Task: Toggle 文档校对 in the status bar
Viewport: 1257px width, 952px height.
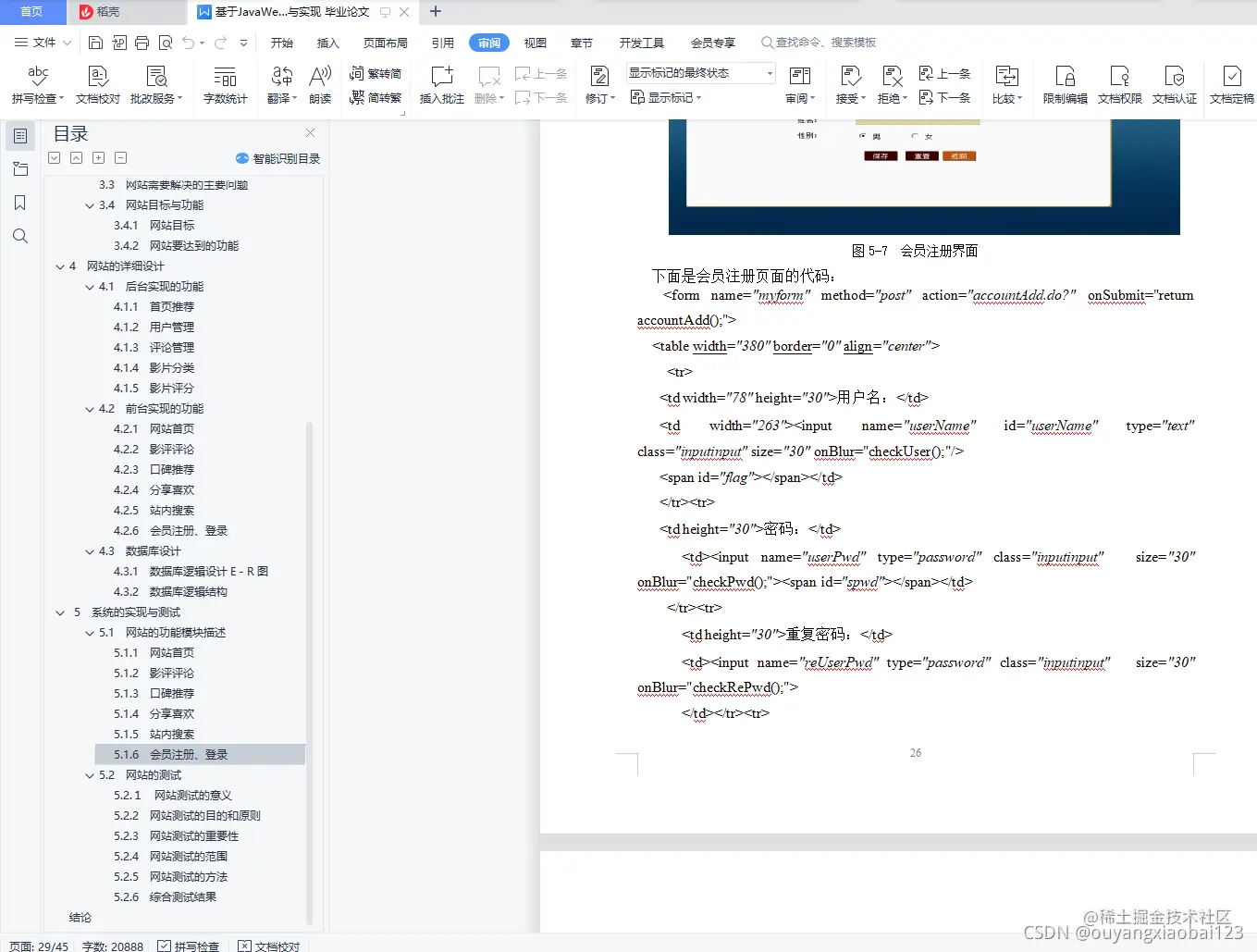Action: point(269,946)
